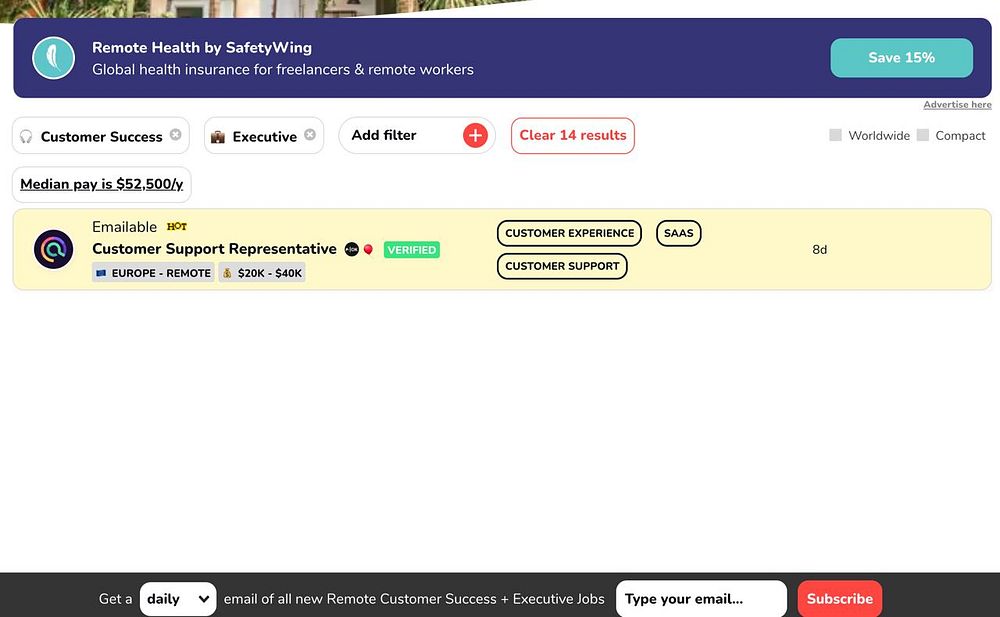Open the Remote Health by SafetyWing title
This screenshot has width=1000, height=617.
[x=202, y=47]
